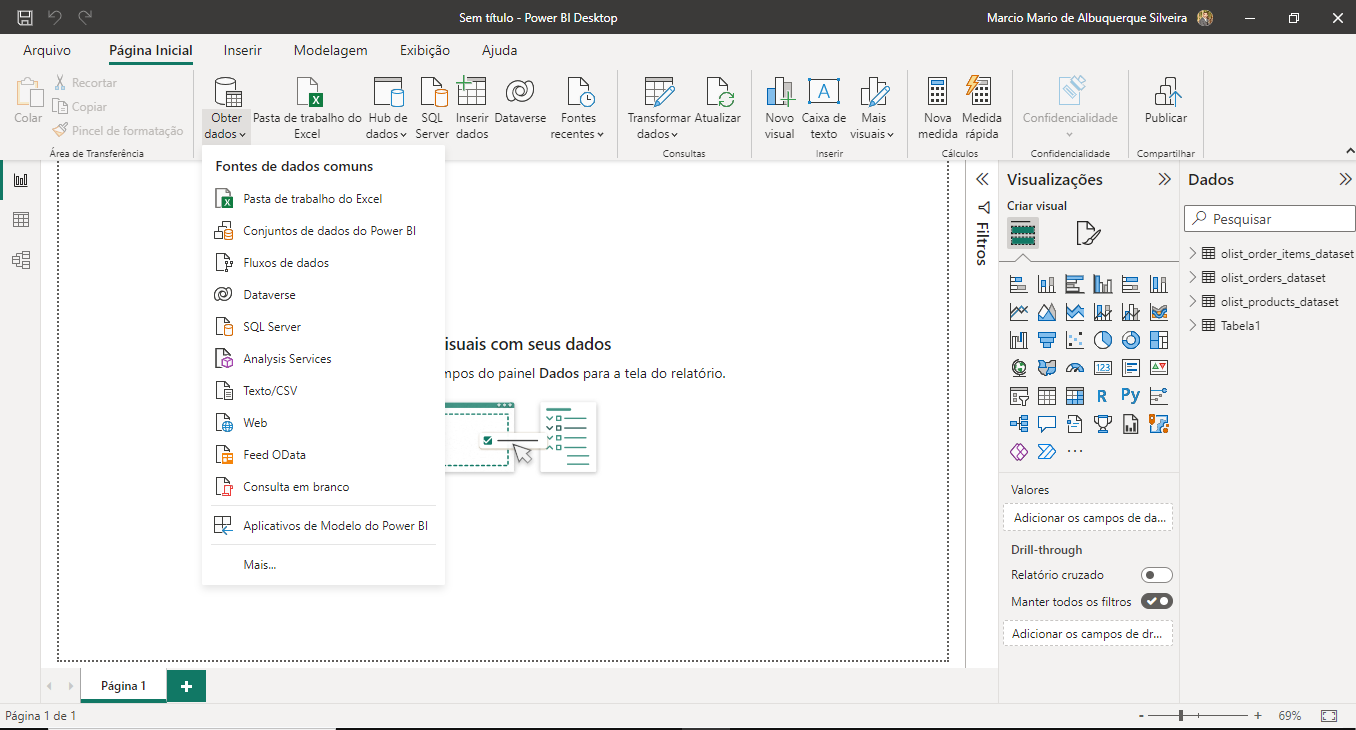Choose Consulta em branco menu item
1356x730 pixels.
click(323, 487)
